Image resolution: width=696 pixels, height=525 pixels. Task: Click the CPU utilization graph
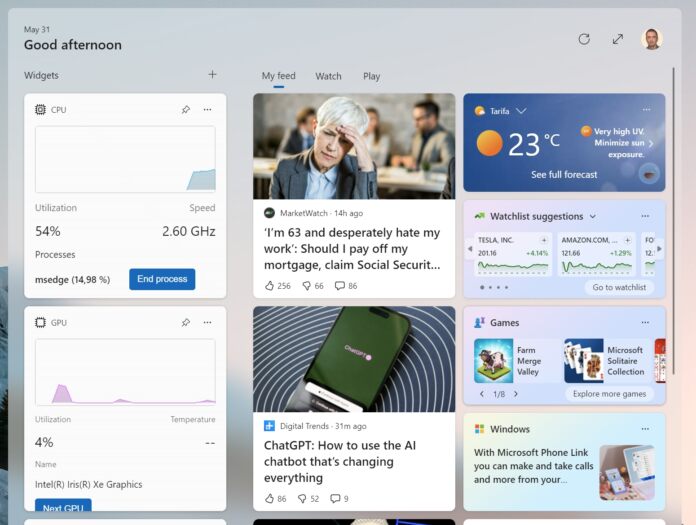pos(125,159)
